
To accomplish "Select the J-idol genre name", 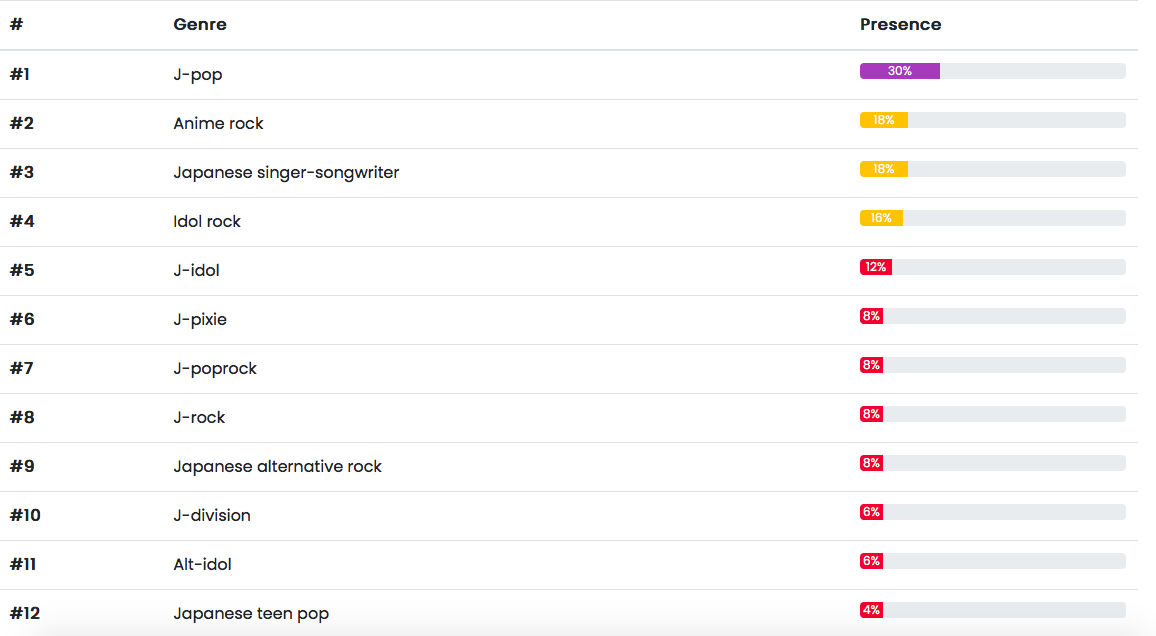I will (x=196, y=270).
